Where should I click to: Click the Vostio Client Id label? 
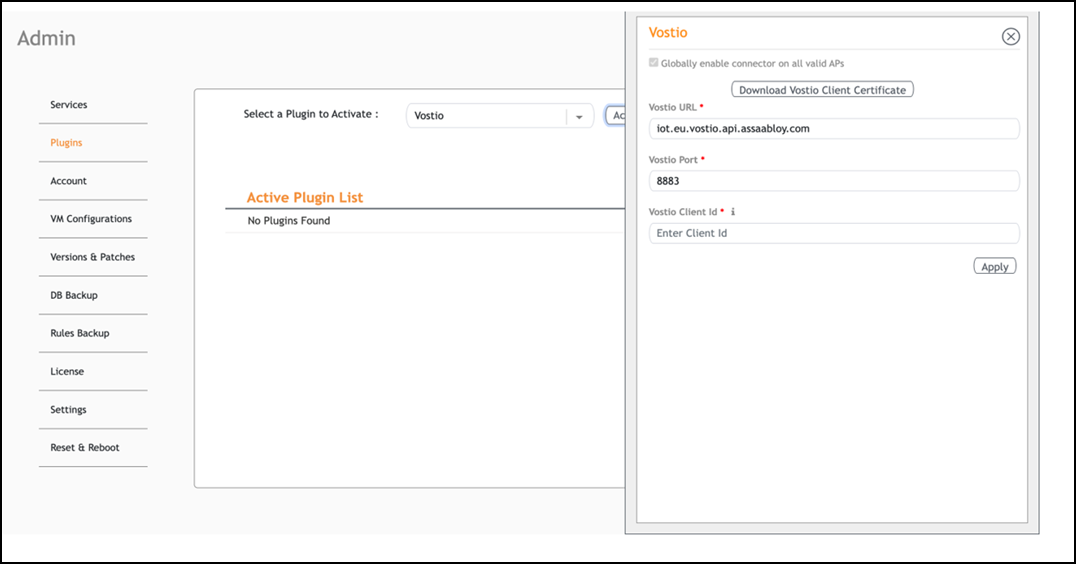tap(683, 212)
